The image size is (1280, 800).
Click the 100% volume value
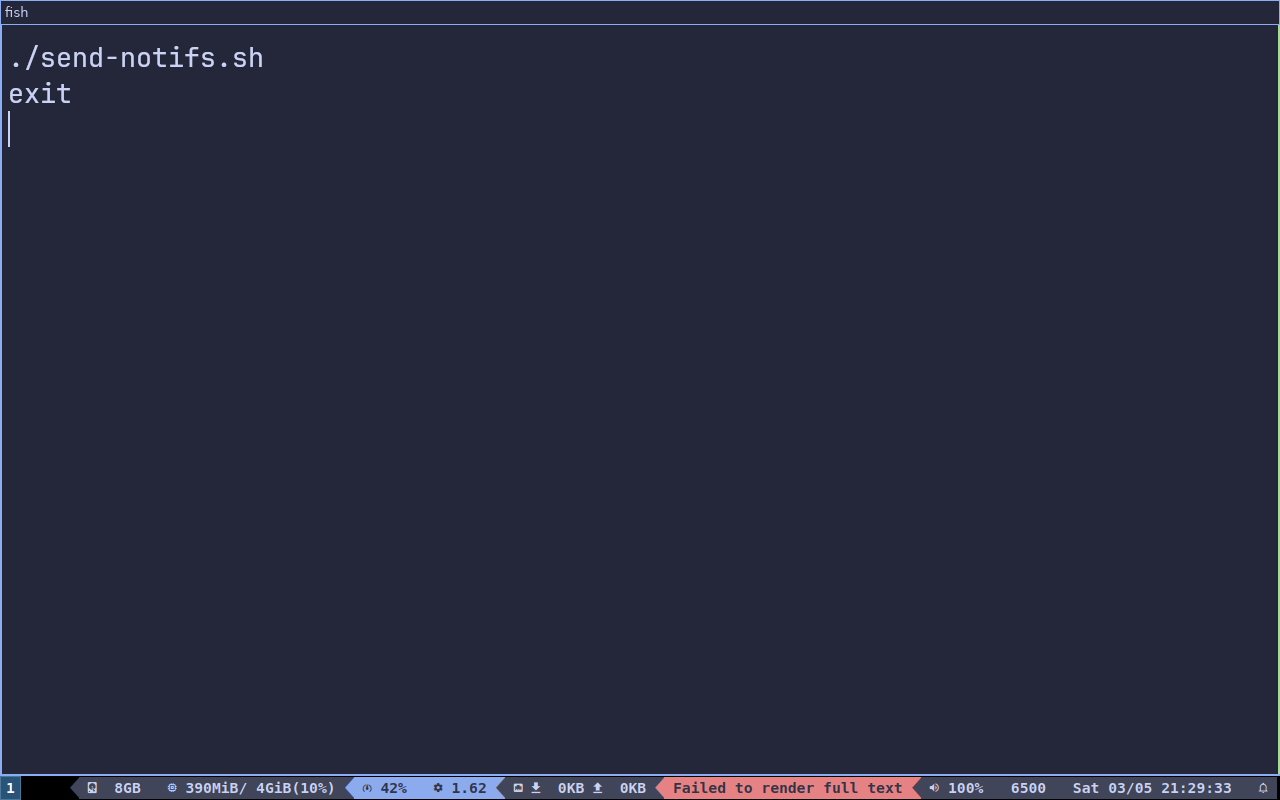[x=965, y=788]
